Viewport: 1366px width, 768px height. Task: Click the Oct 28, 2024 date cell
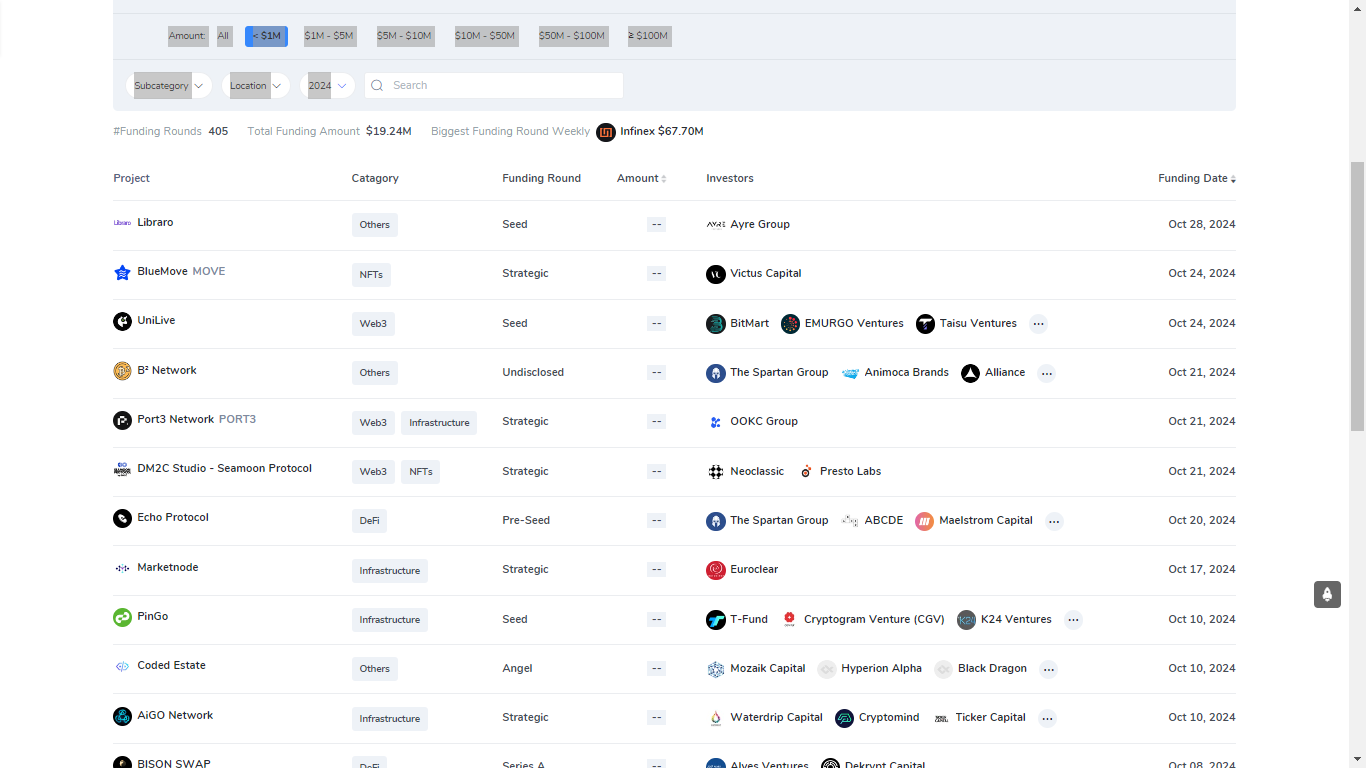click(1202, 224)
